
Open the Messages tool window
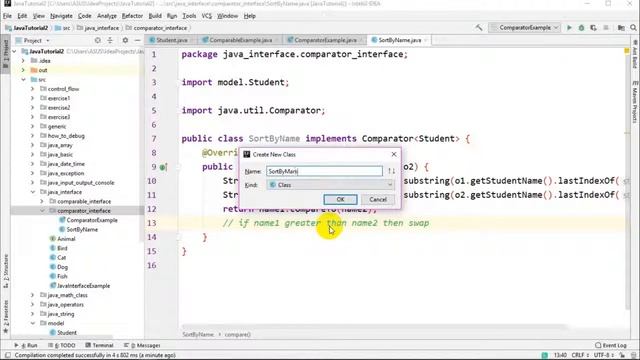[142, 345]
